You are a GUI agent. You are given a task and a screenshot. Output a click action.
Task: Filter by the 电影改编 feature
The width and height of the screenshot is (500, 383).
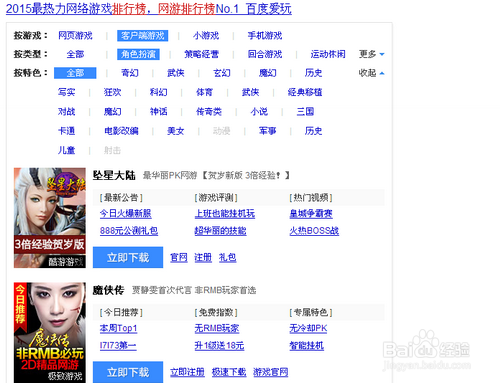pos(121,131)
